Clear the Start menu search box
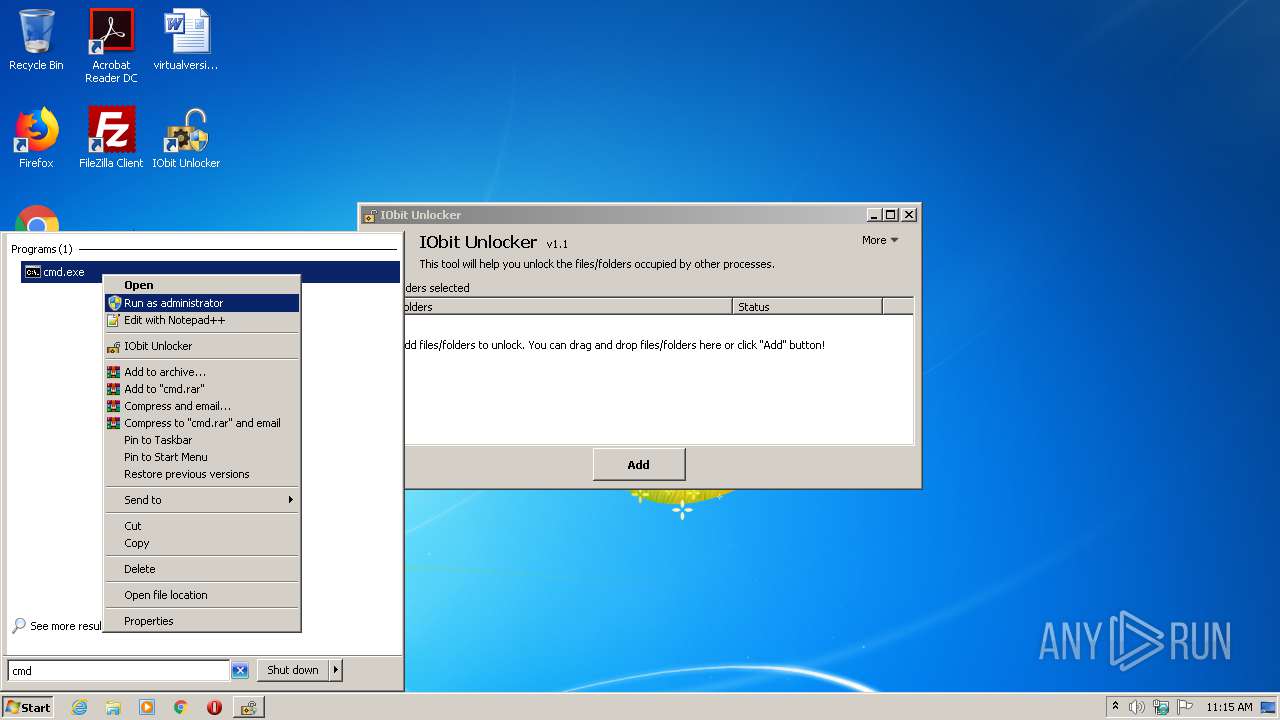 tap(240, 671)
